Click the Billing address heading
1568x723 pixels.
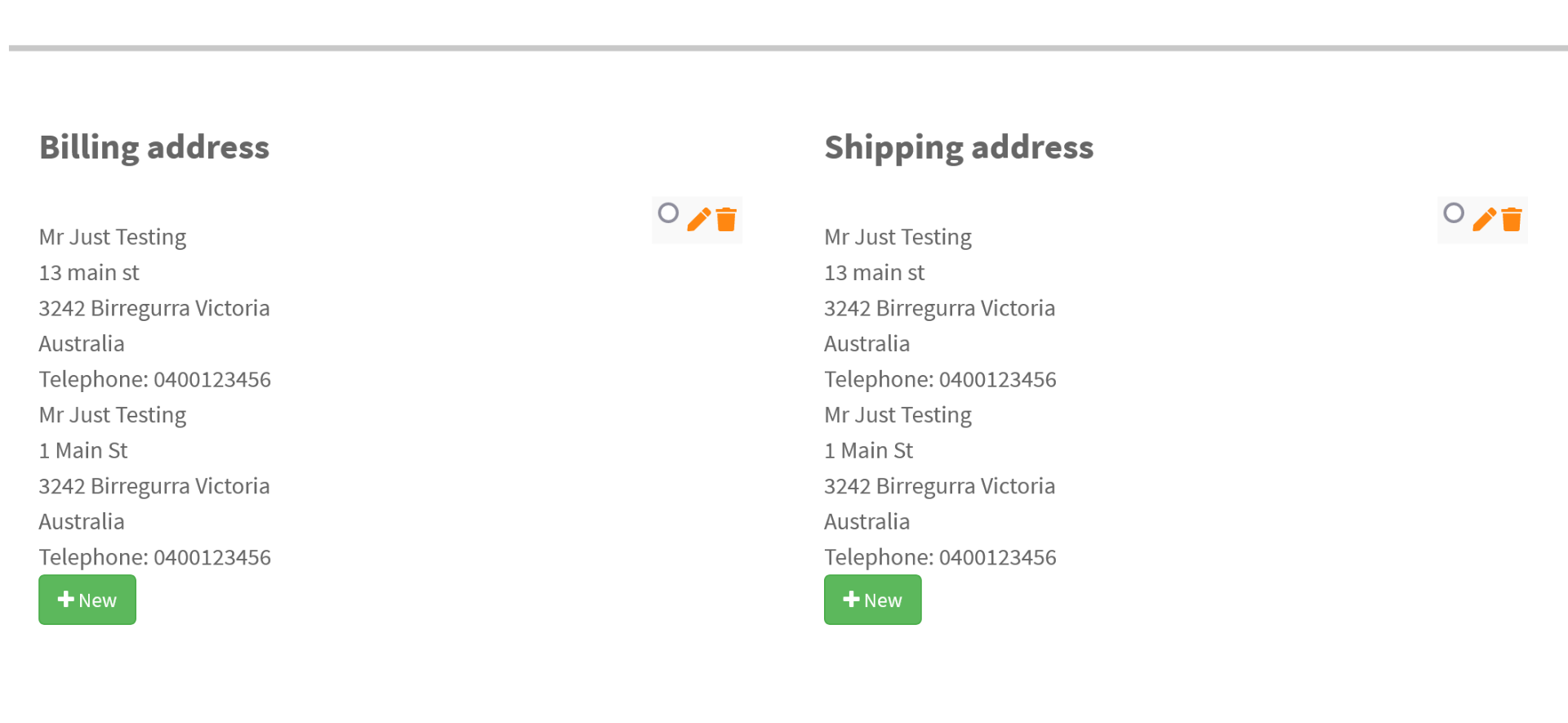154,148
